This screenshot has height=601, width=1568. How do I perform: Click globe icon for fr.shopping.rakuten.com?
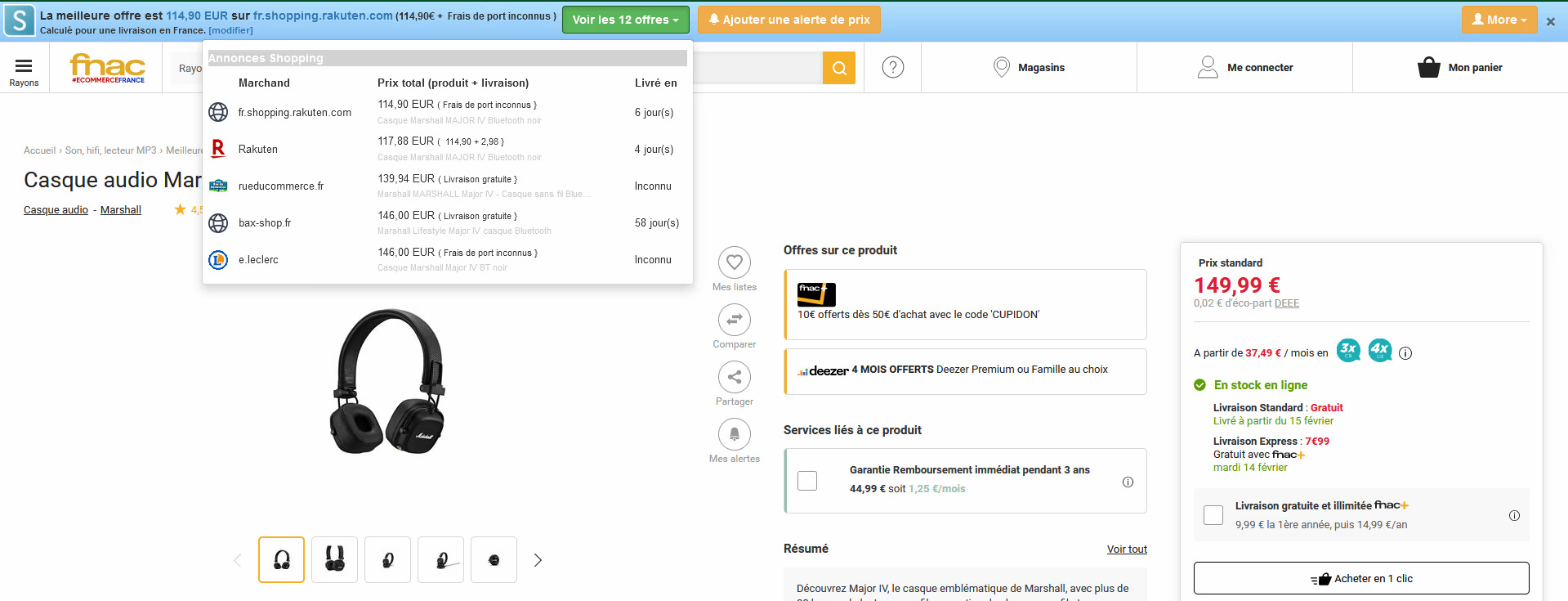pos(218,112)
